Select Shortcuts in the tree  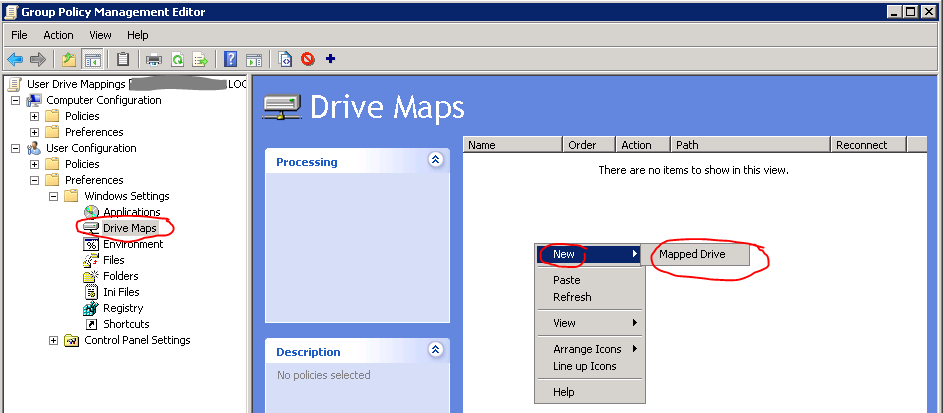(126, 324)
